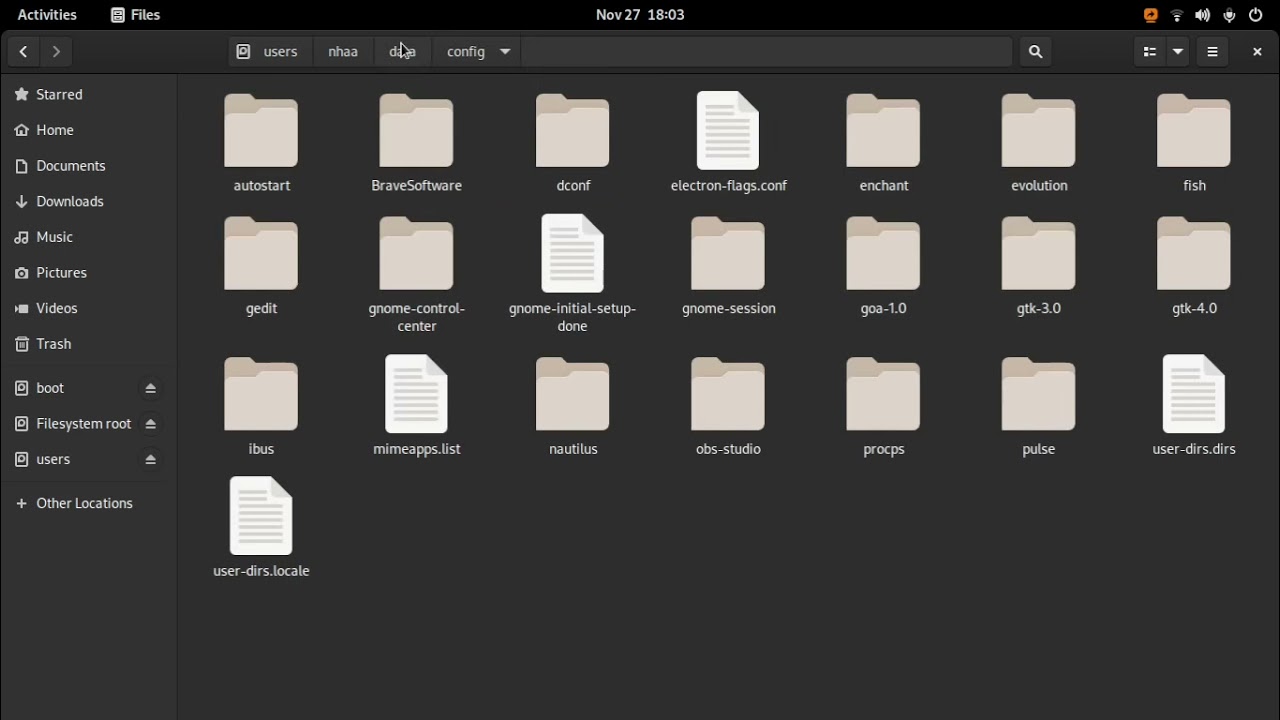This screenshot has height=720, width=1280.
Task: Expand the config path bar dropdown
Action: click(505, 51)
